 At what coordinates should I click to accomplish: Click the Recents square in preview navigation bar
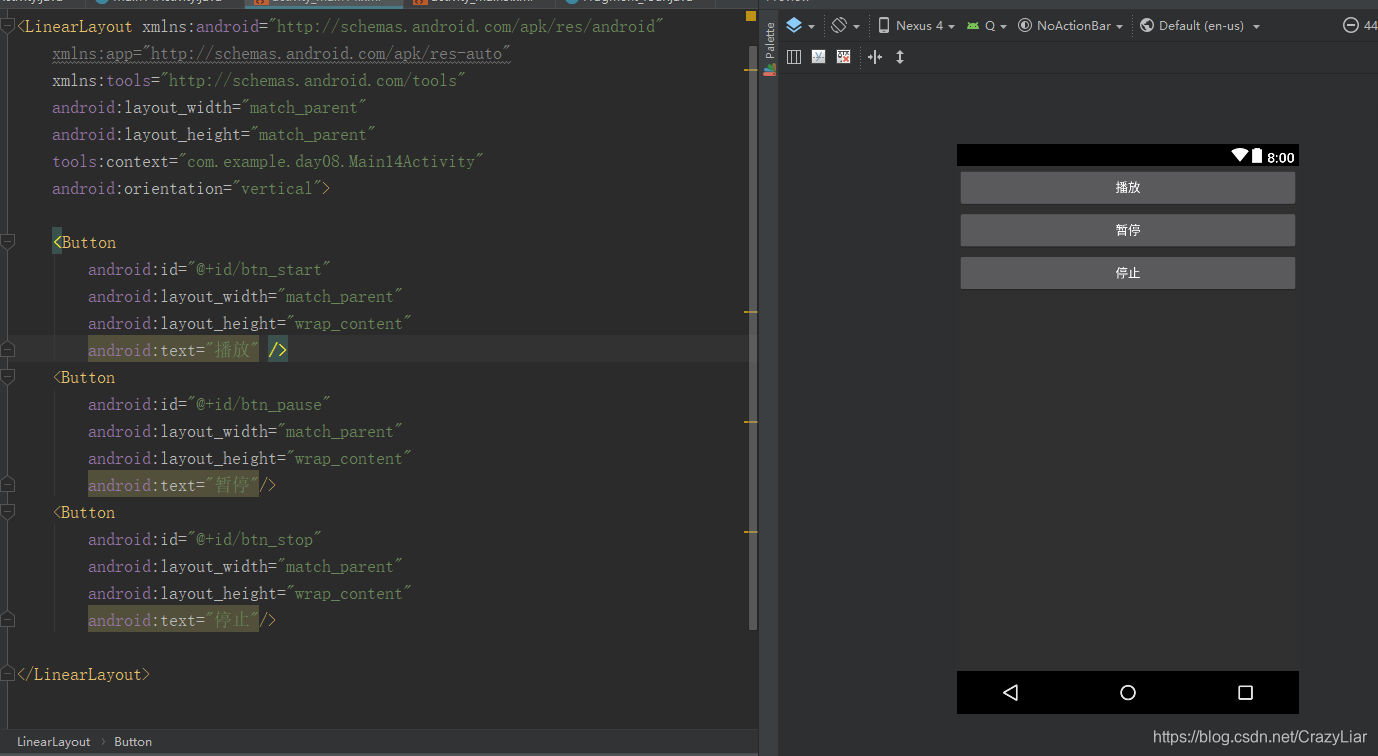[x=1245, y=692]
